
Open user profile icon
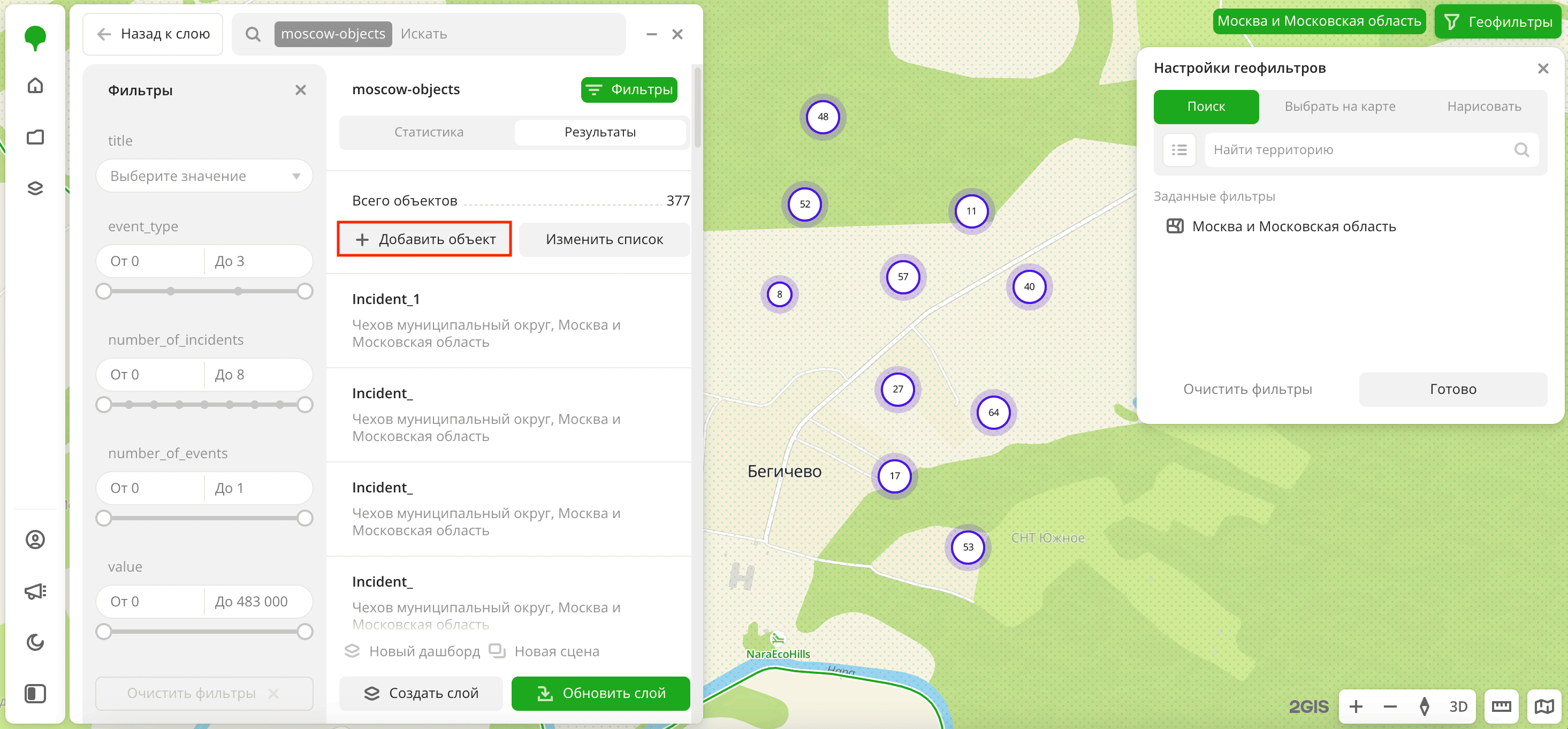[35, 540]
